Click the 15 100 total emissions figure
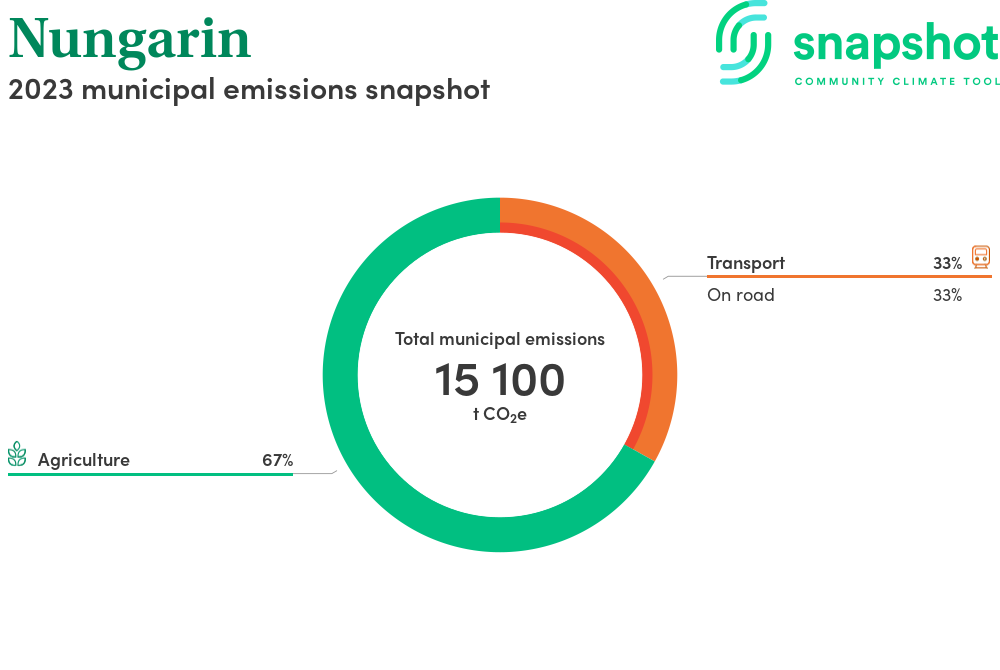Screen dimensions: 1000x670 (x=499, y=381)
